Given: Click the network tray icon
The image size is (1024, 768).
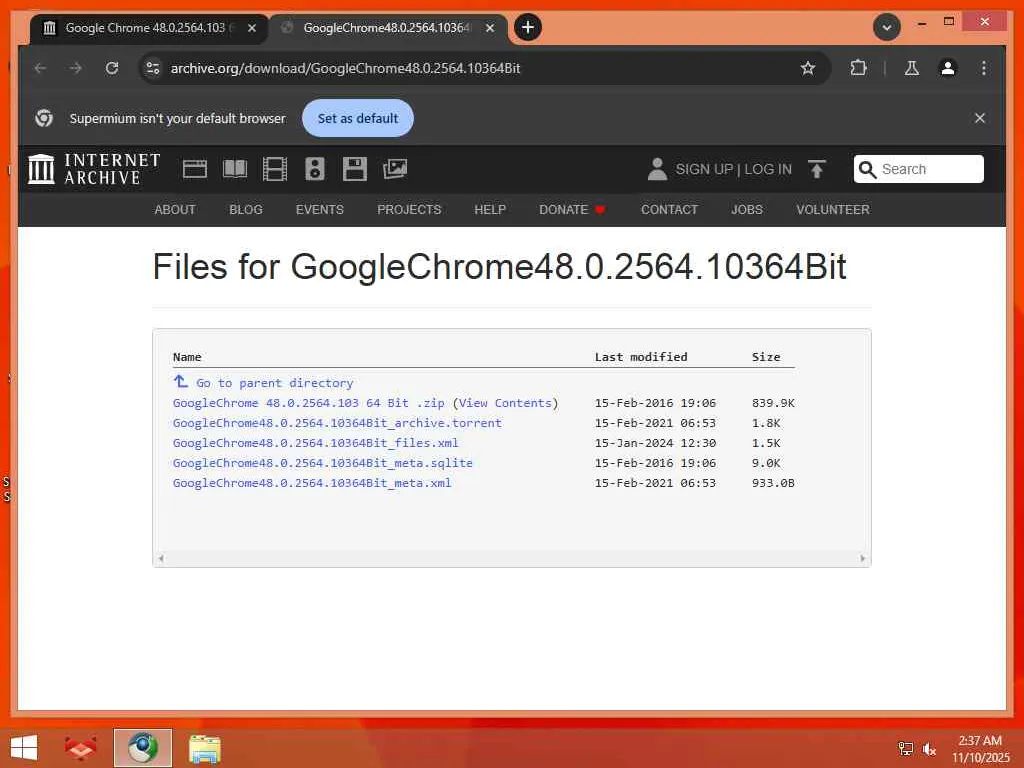Looking at the screenshot, I should point(906,749).
